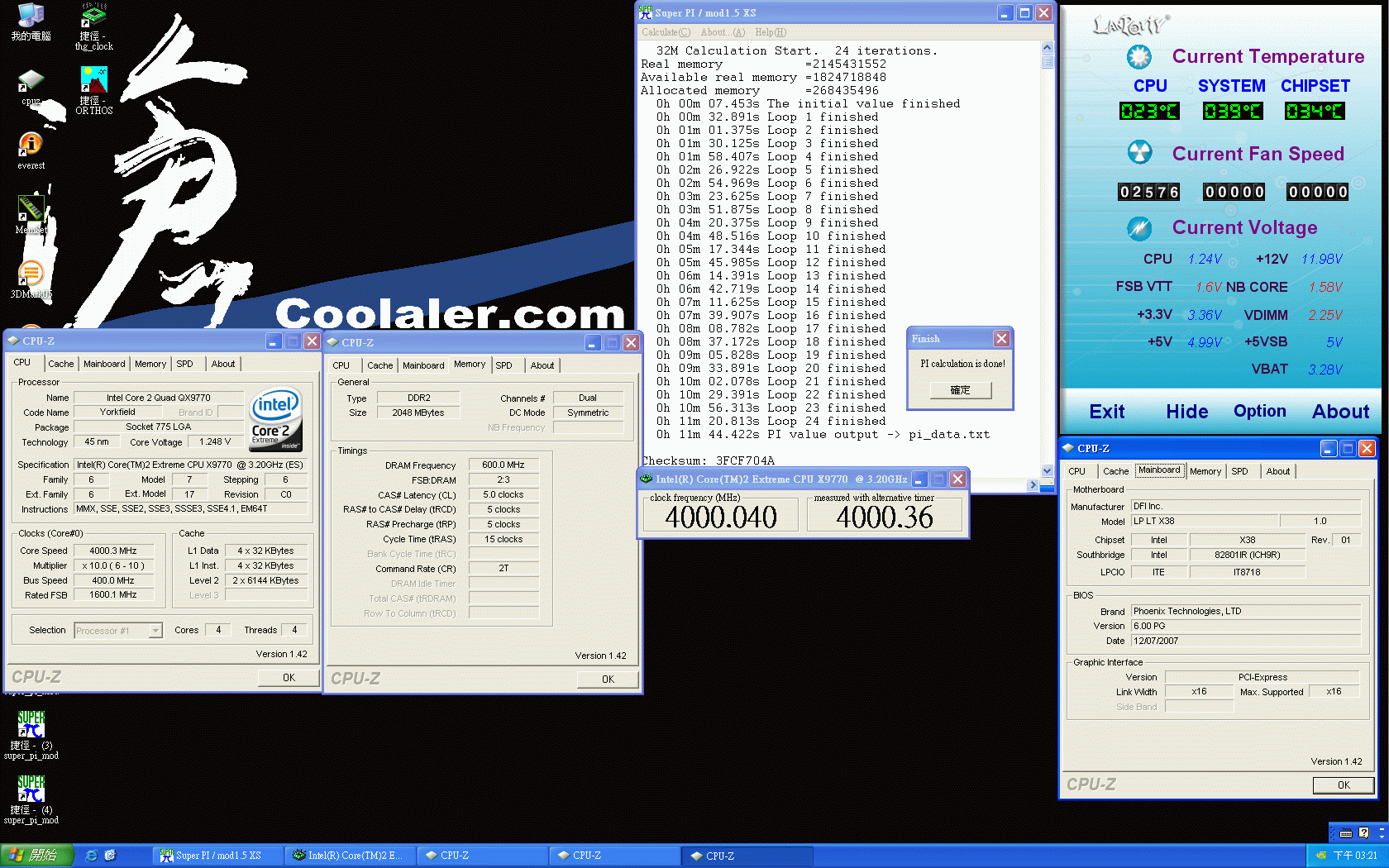
Task: Select Memory tab in right CPU-Z window
Action: 1205,471
